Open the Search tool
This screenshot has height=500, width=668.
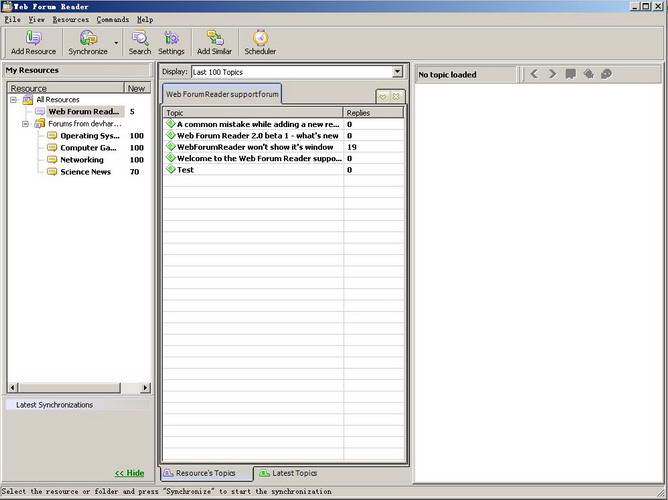point(140,43)
